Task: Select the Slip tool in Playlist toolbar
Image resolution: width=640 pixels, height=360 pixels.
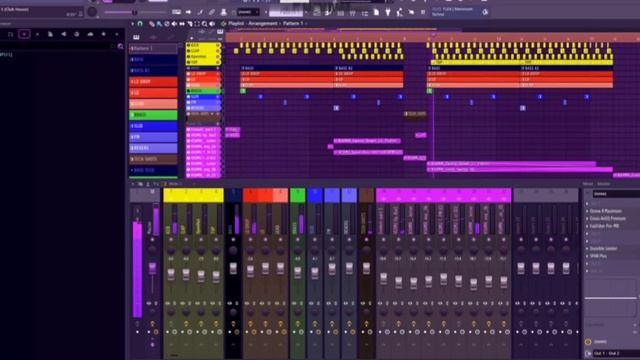Action: pyautogui.click(x=182, y=24)
